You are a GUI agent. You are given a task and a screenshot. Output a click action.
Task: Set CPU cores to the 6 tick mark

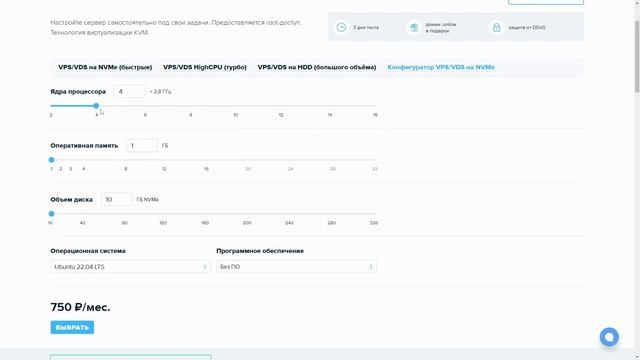pyautogui.click(x=145, y=115)
